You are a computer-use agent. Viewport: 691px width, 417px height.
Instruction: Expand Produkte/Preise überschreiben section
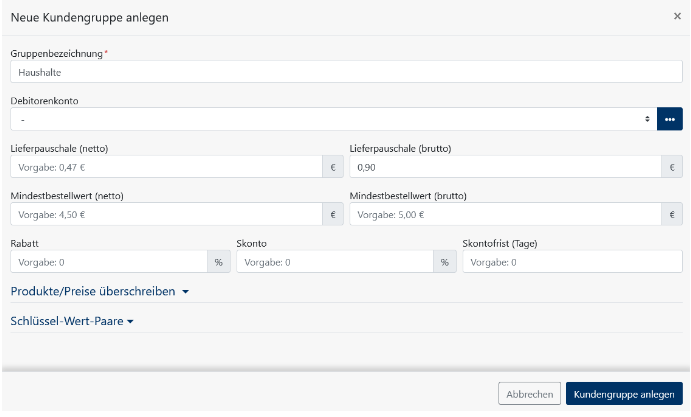pyautogui.click(x=100, y=291)
